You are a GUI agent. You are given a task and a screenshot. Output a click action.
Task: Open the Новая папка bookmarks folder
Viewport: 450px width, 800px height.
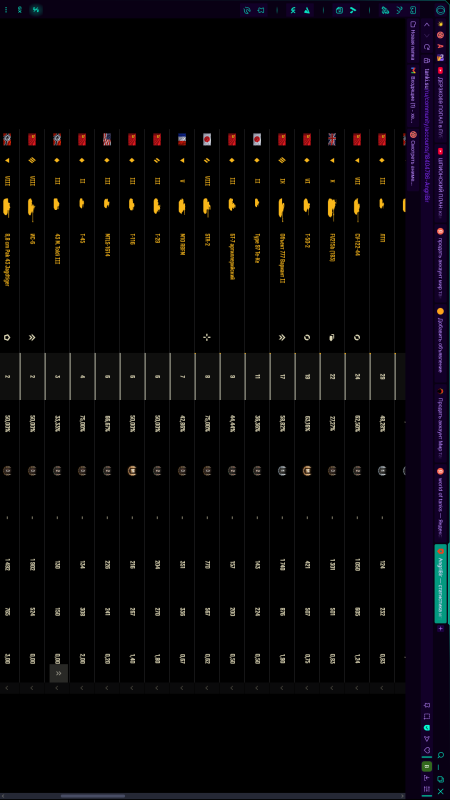[x=413, y=39]
